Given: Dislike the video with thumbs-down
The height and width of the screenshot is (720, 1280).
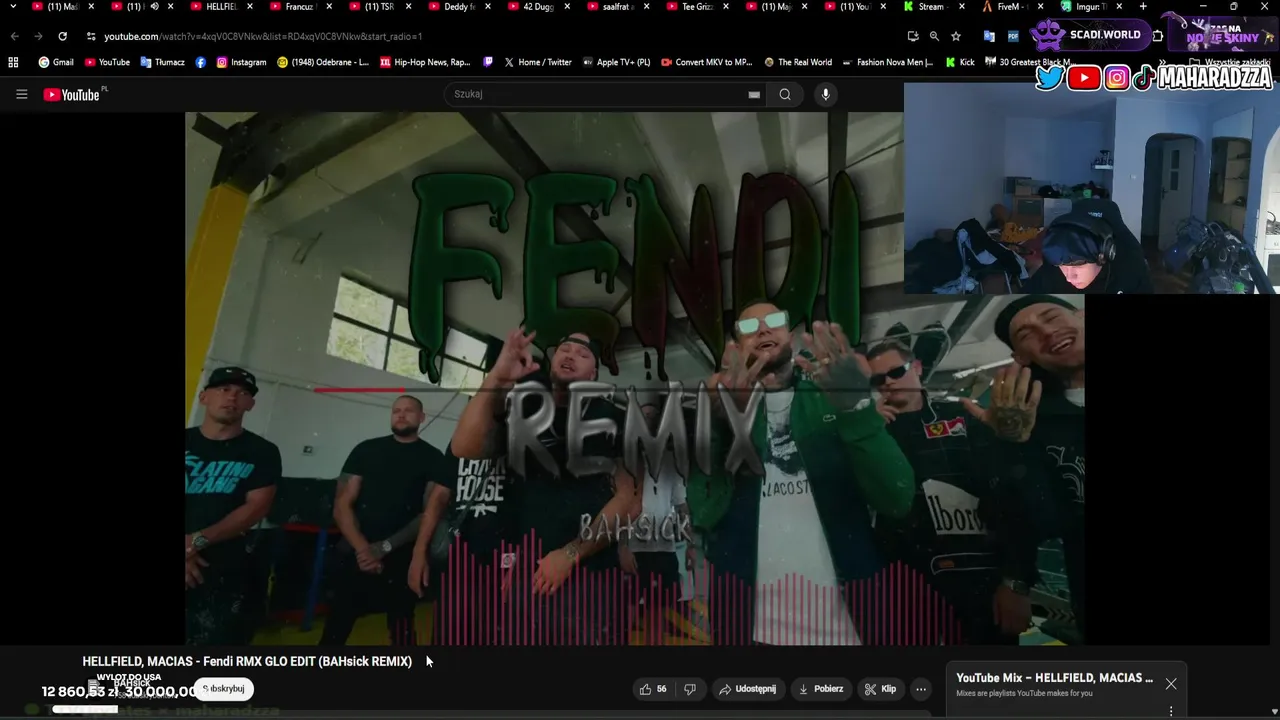Looking at the screenshot, I should pos(690,689).
